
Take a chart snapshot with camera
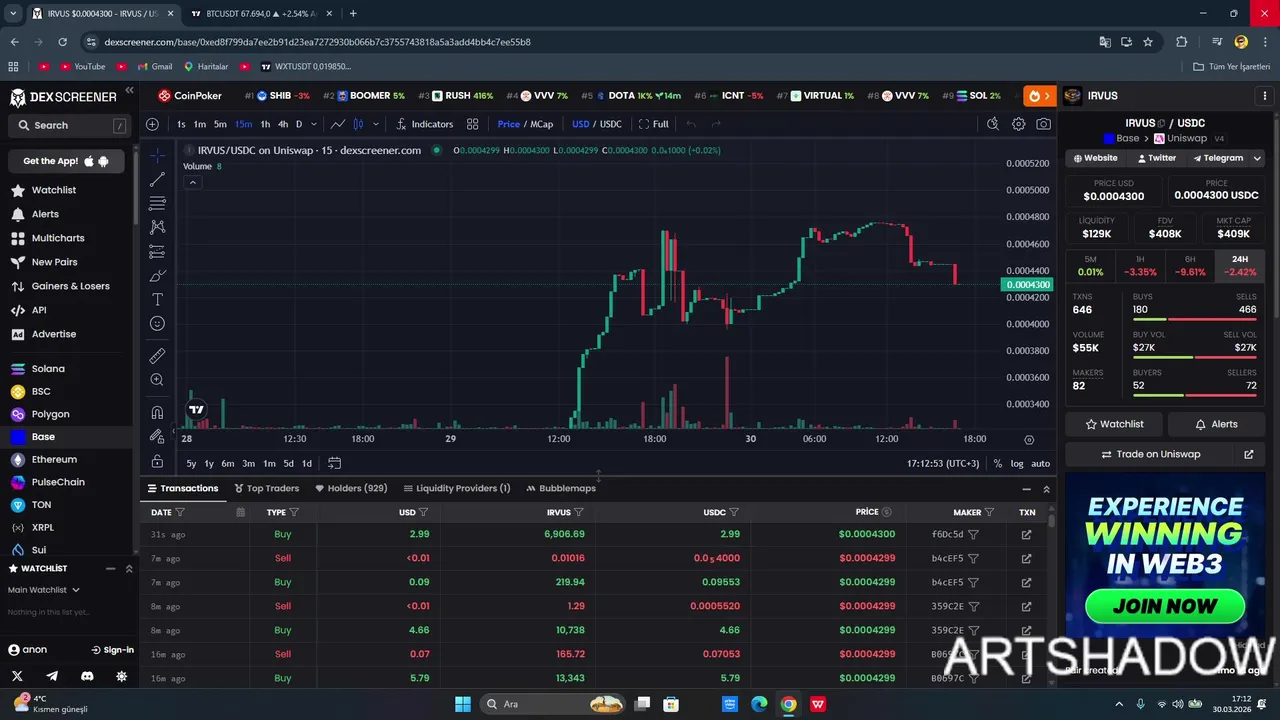pos(1044,124)
